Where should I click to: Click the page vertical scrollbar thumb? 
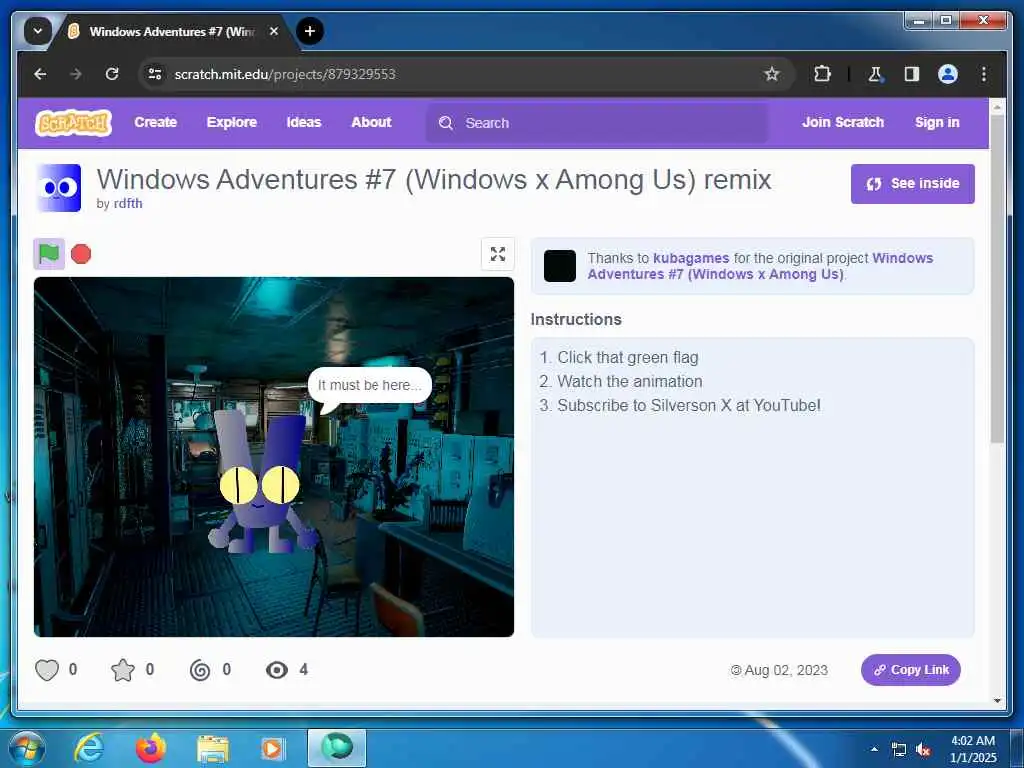coord(997,281)
